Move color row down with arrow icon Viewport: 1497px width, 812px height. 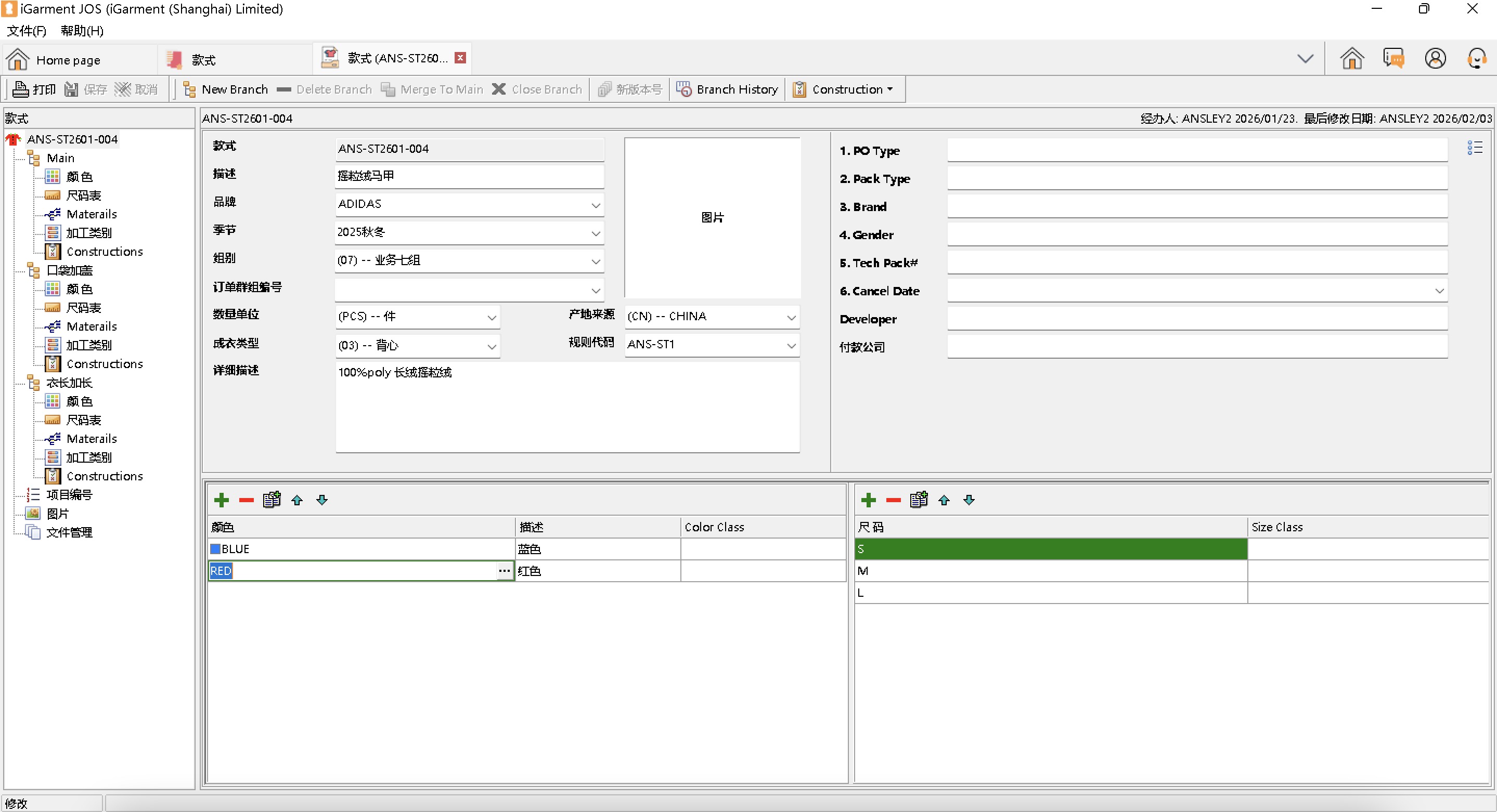(322, 500)
